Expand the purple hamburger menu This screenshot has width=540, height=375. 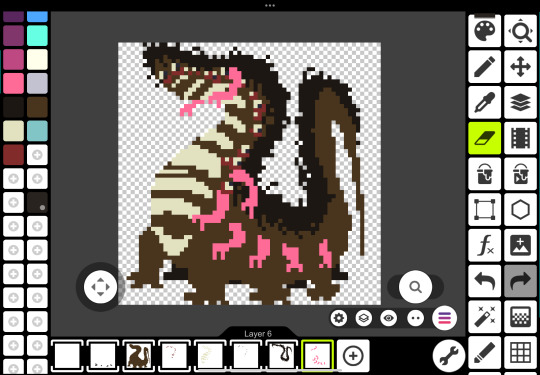tap(445, 318)
